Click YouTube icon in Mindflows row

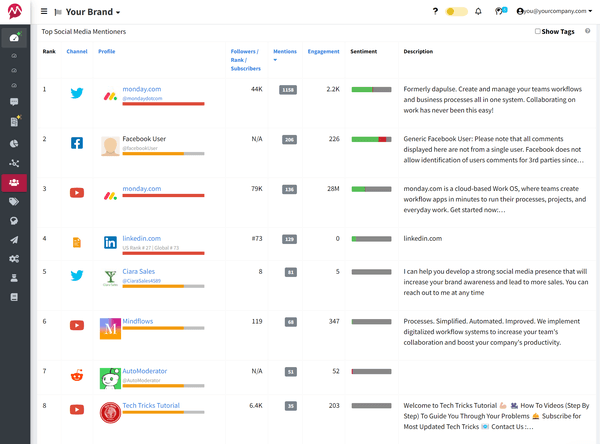[77, 325]
